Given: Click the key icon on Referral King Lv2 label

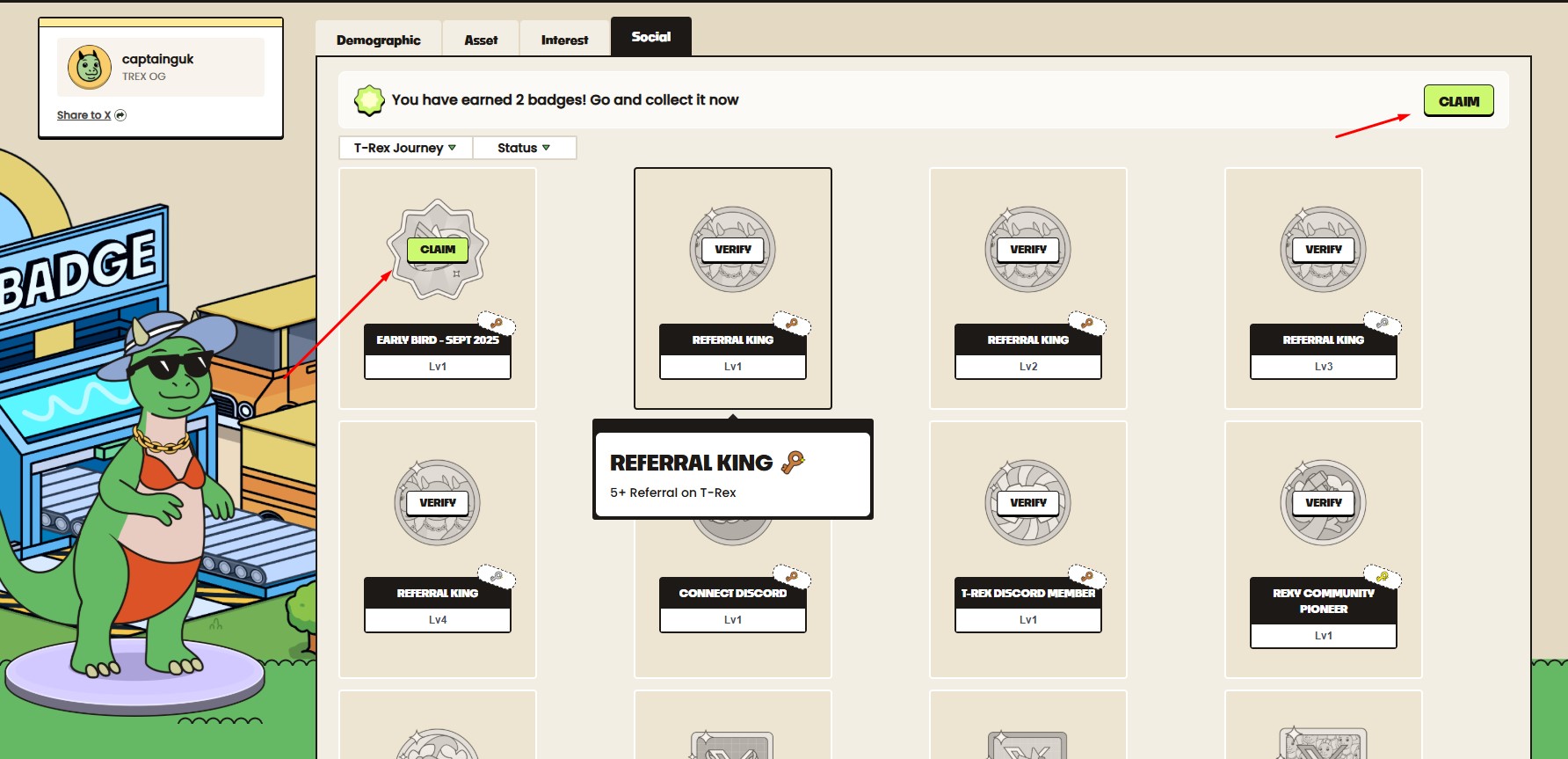Looking at the screenshot, I should [1087, 323].
